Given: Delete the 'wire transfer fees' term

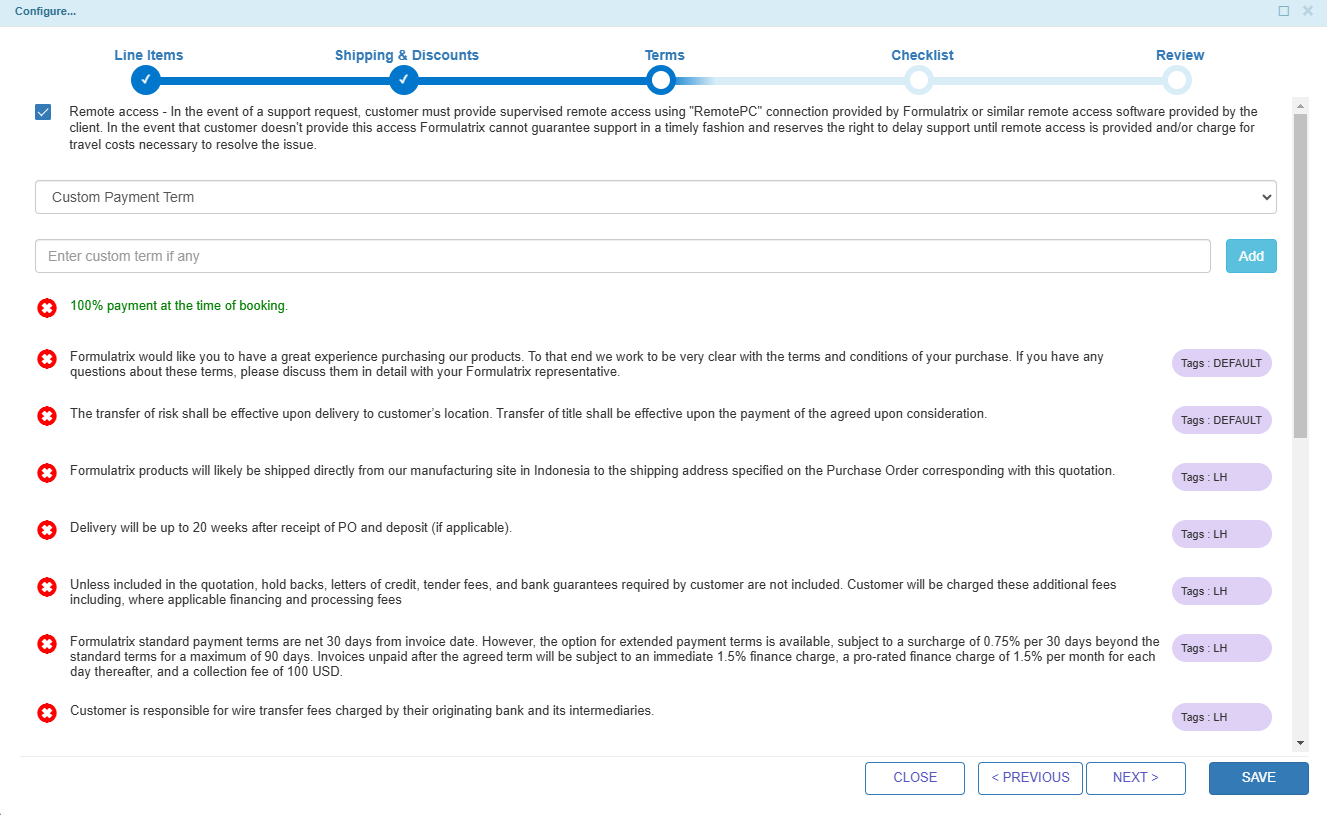Looking at the screenshot, I should pyautogui.click(x=46, y=713).
